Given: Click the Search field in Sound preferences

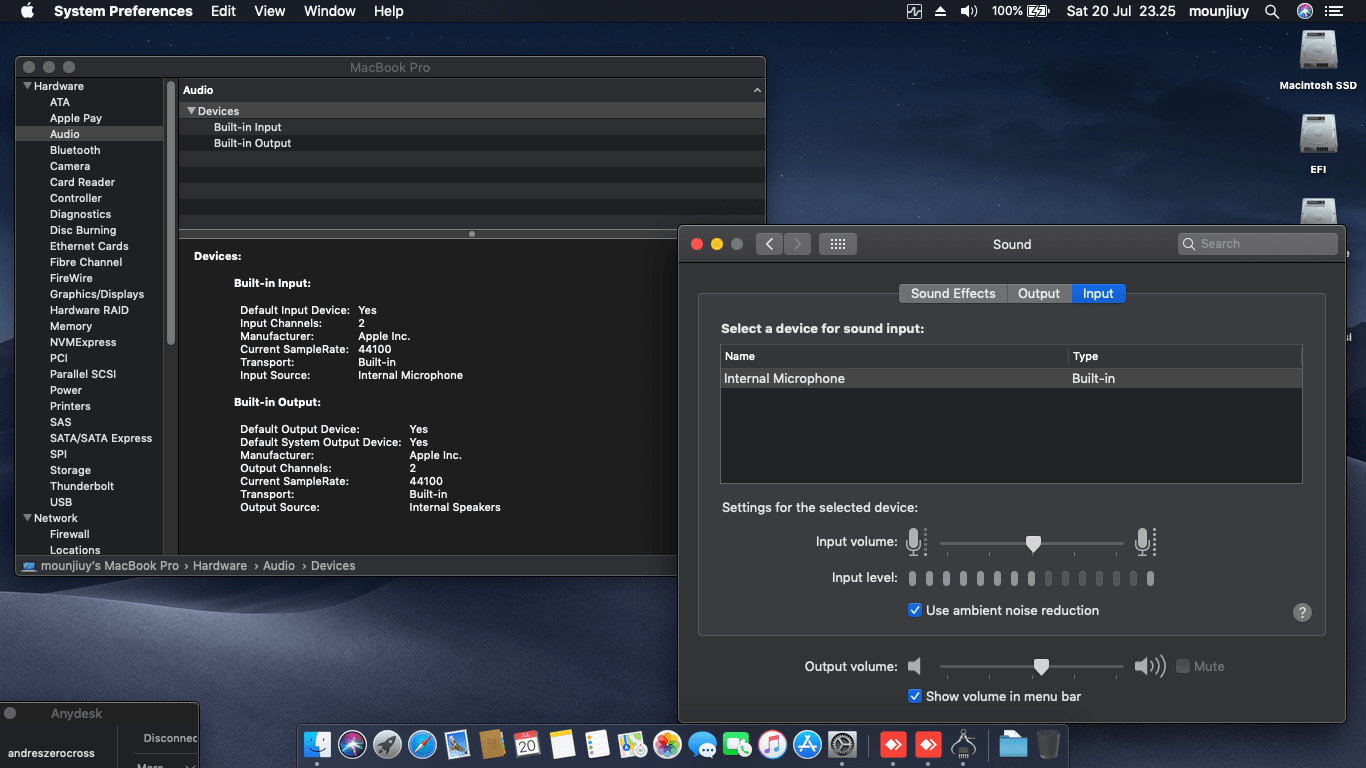Looking at the screenshot, I should [1258, 244].
